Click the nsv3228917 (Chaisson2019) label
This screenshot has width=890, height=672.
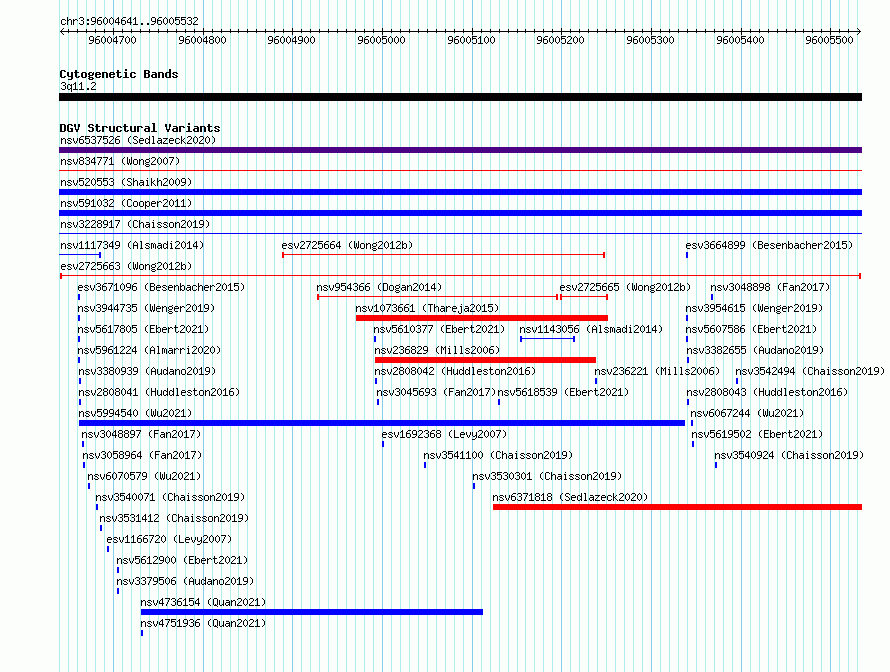[135, 224]
